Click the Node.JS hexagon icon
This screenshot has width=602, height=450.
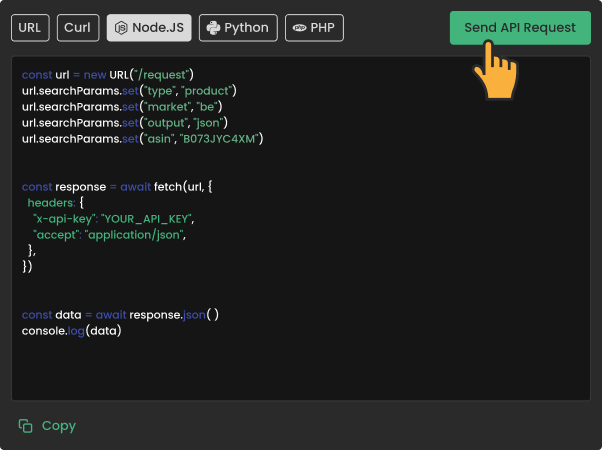[122, 28]
